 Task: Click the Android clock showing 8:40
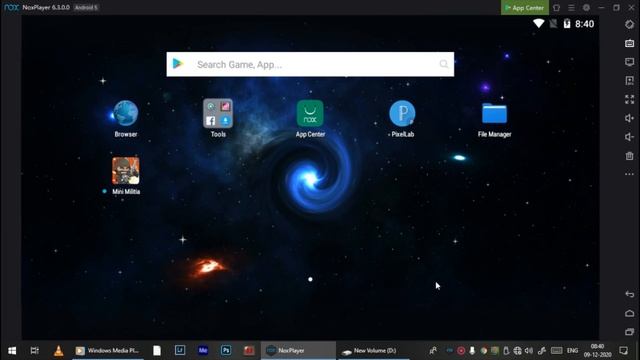pyautogui.click(x=584, y=24)
